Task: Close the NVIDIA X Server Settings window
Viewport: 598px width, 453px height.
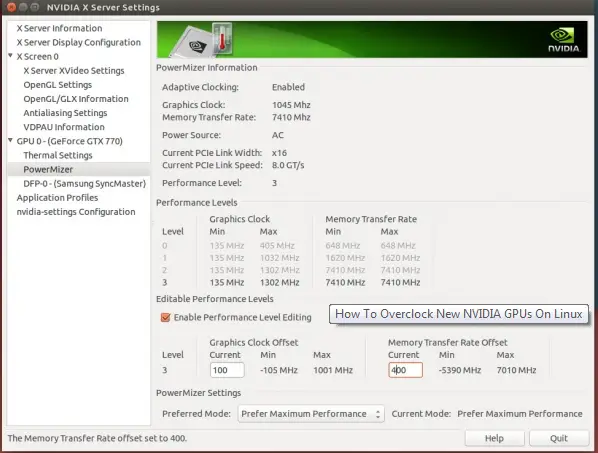Action: coord(11,7)
